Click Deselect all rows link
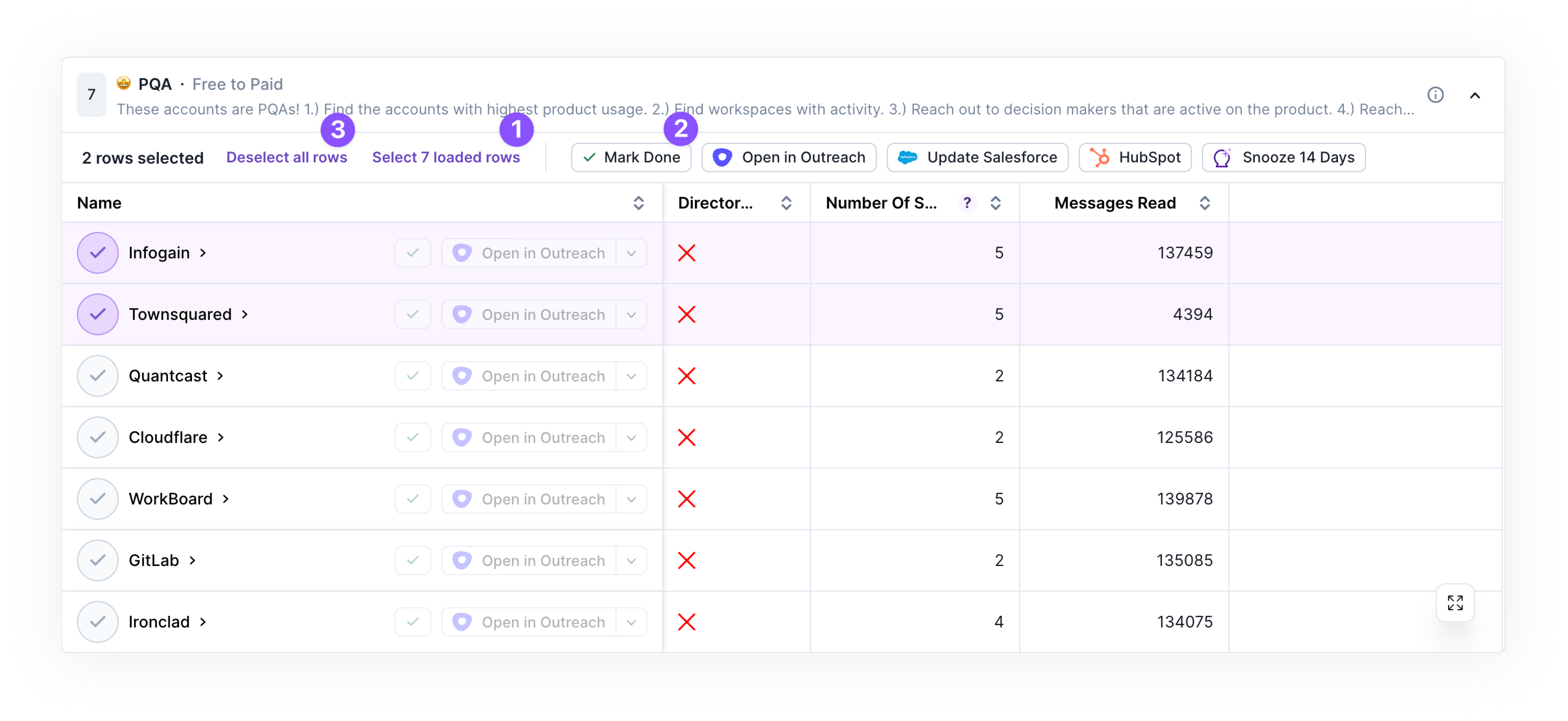This screenshot has height=721, width=1568. (287, 157)
